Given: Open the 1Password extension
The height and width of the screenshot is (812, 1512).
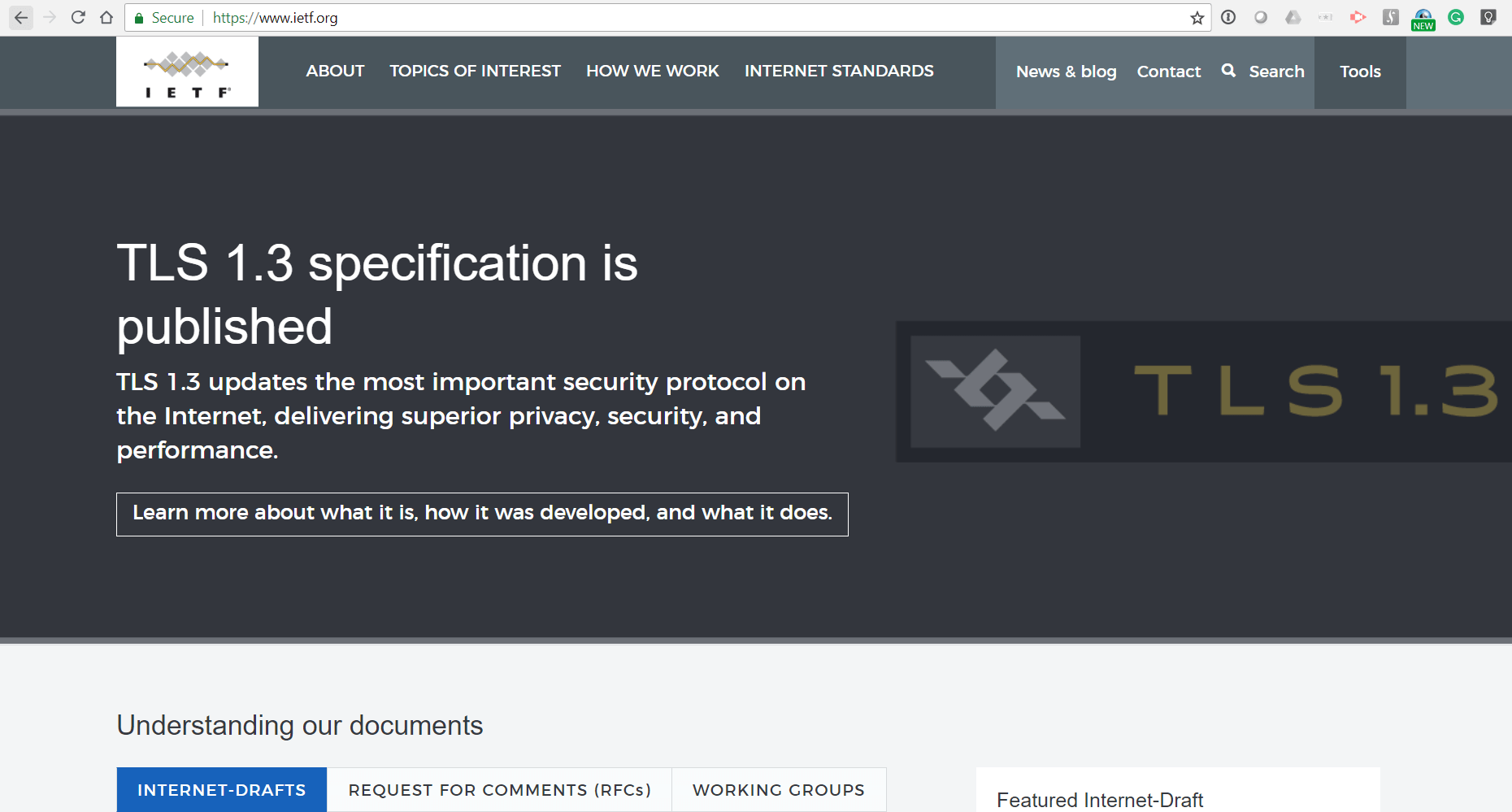Looking at the screenshot, I should coord(1228,18).
